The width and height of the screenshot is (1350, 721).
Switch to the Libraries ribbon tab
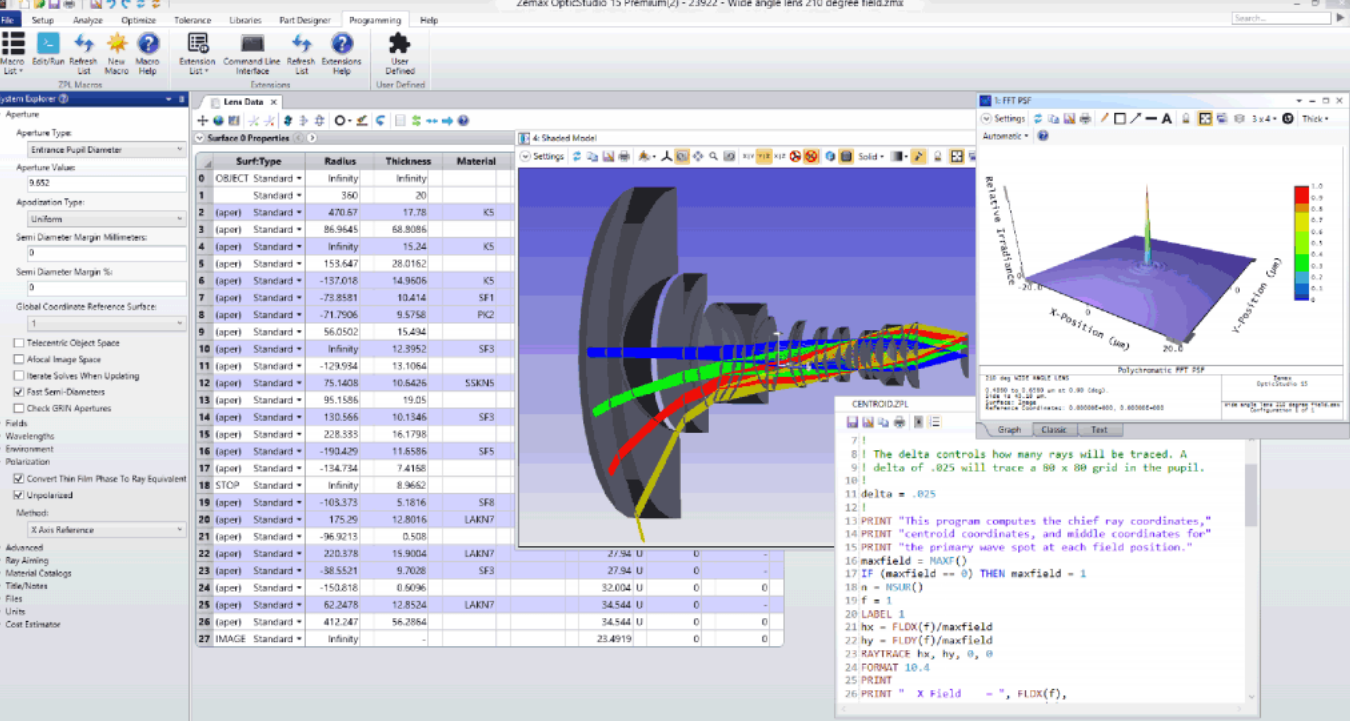click(245, 20)
